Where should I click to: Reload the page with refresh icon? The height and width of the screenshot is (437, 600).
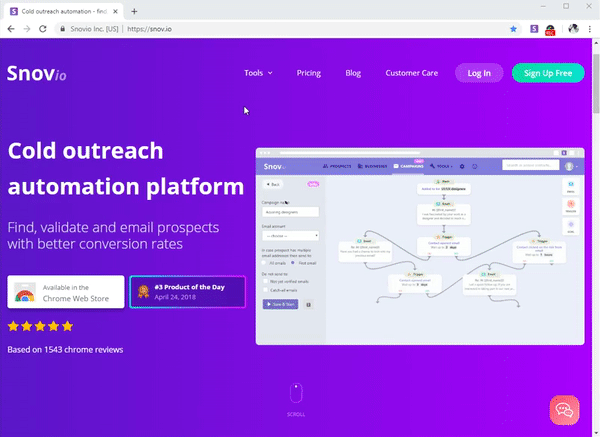tap(43, 29)
